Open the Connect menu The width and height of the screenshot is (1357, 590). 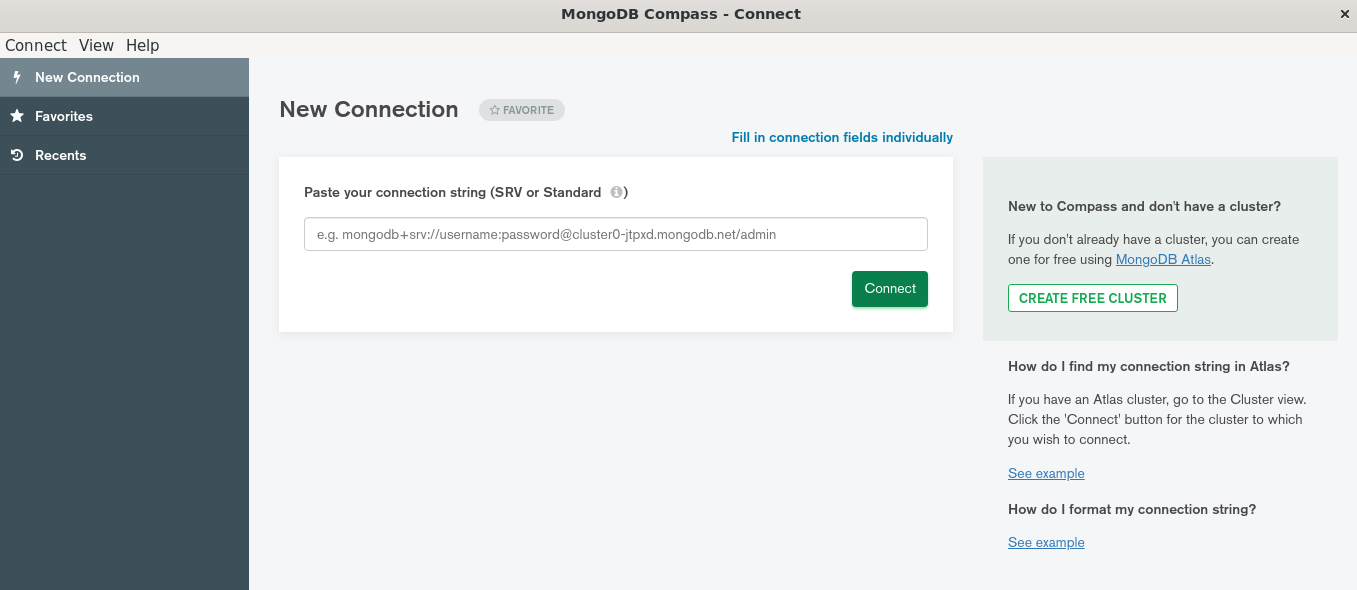click(36, 45)
